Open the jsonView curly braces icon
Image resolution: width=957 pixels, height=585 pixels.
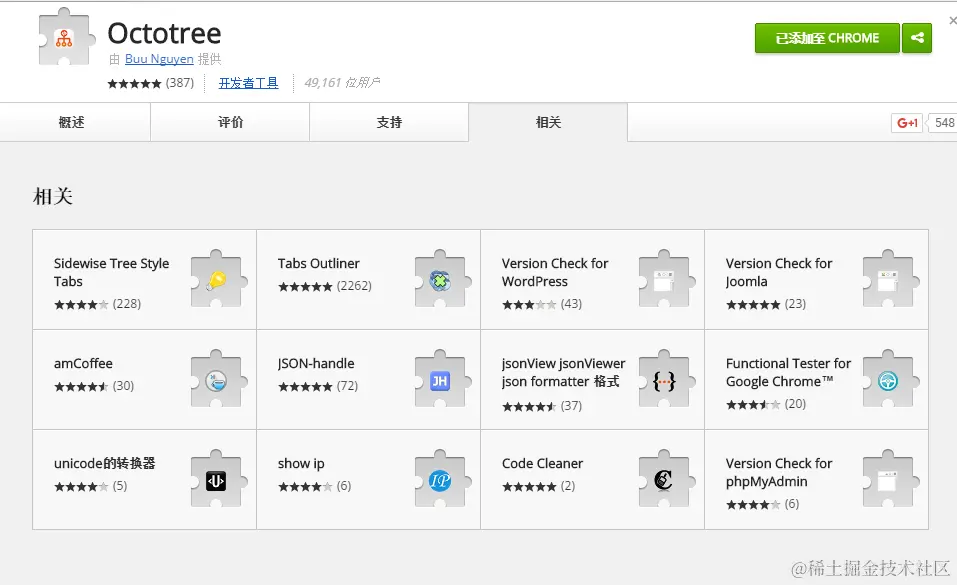click(666, 380)
